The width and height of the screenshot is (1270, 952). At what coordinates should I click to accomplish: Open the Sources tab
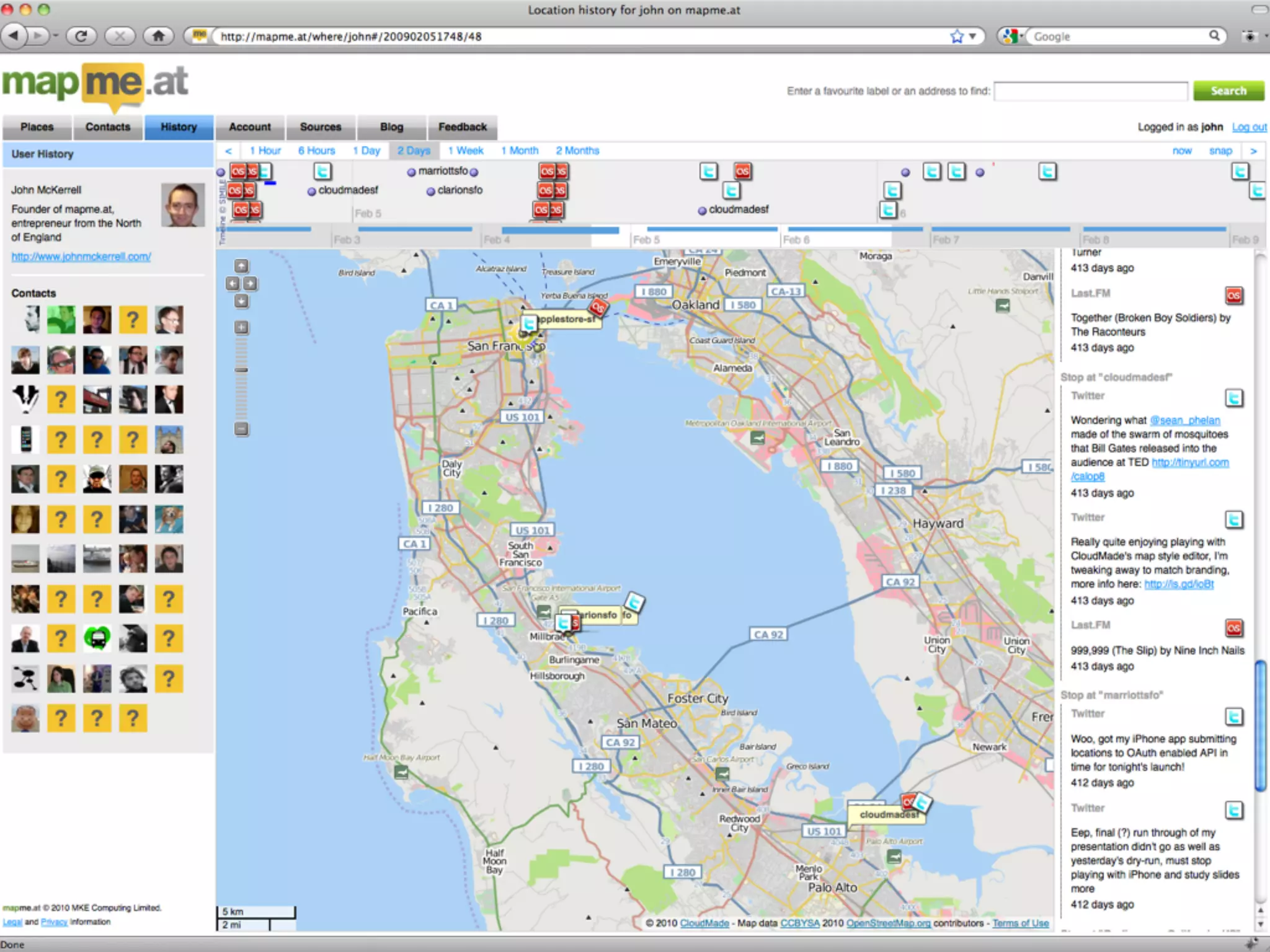coord(321,127)
